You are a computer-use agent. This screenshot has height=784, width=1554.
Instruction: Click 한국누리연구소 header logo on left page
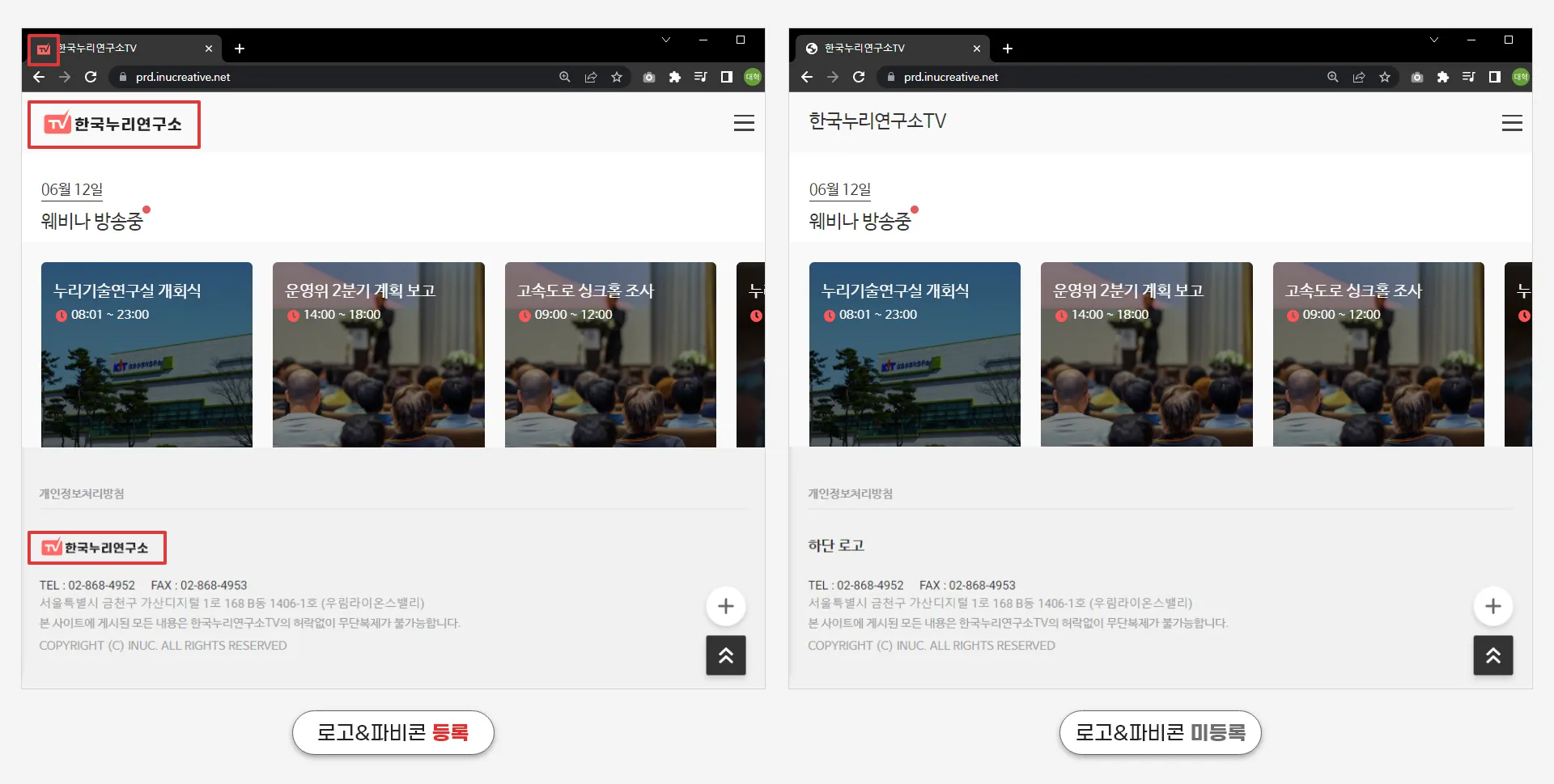coord(114,124)
